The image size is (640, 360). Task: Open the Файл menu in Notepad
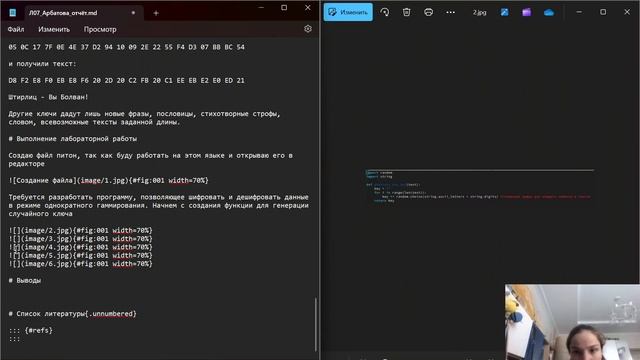[16, 29]
